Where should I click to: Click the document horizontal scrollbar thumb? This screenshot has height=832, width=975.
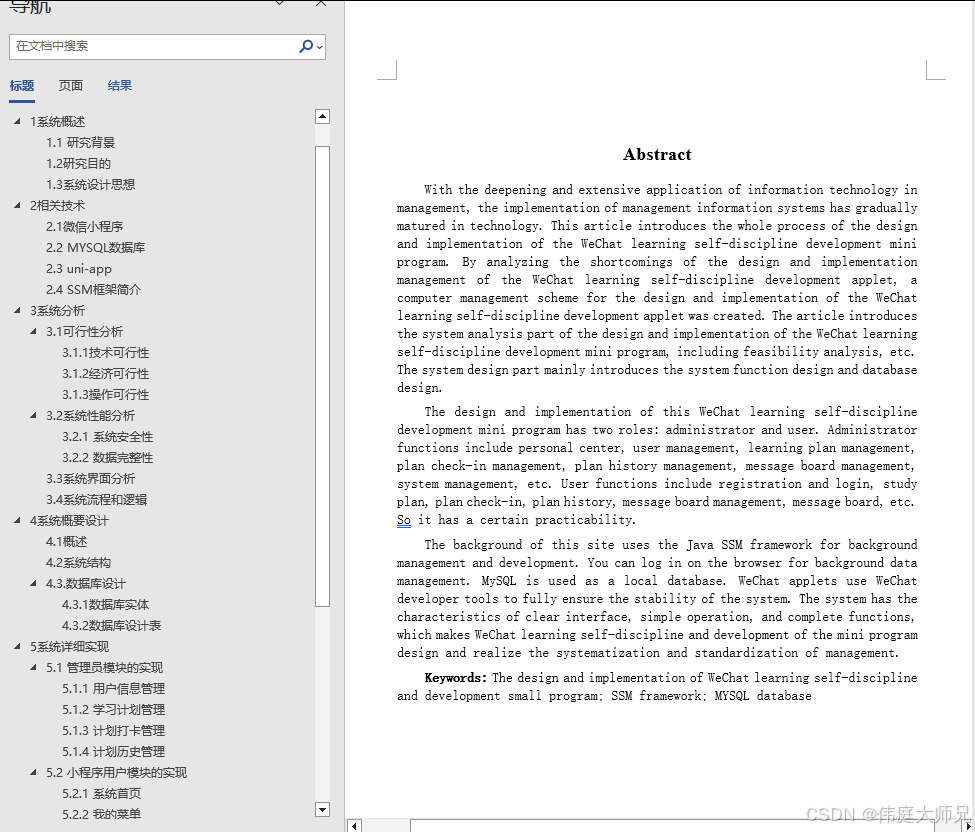click(672, 826)
